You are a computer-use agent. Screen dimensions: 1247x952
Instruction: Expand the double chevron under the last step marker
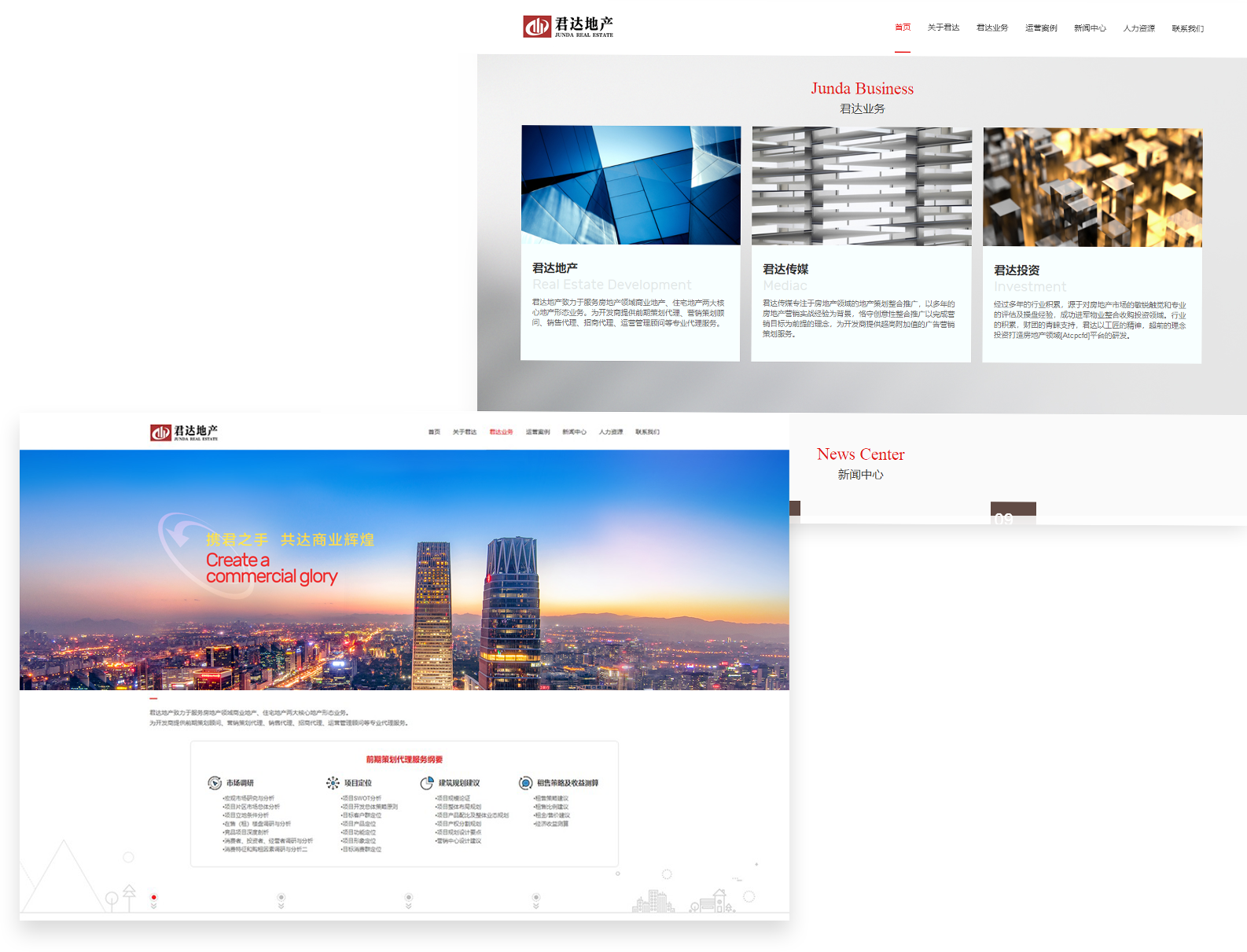click(536, 906)
